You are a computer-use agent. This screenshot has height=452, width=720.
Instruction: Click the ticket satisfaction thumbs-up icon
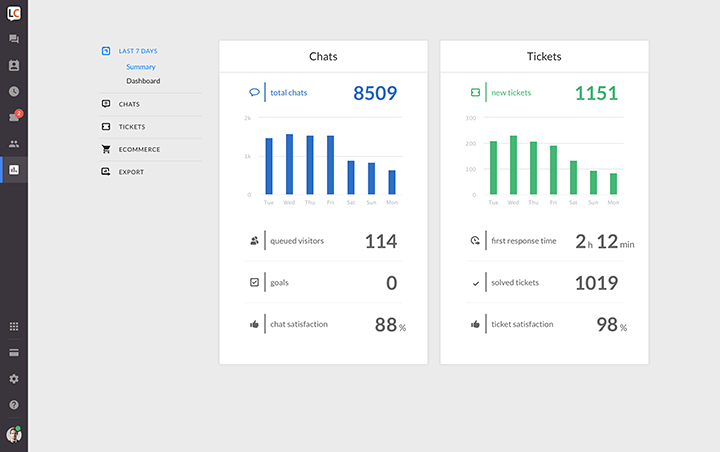pyautogui.click(x=475, y=324)
